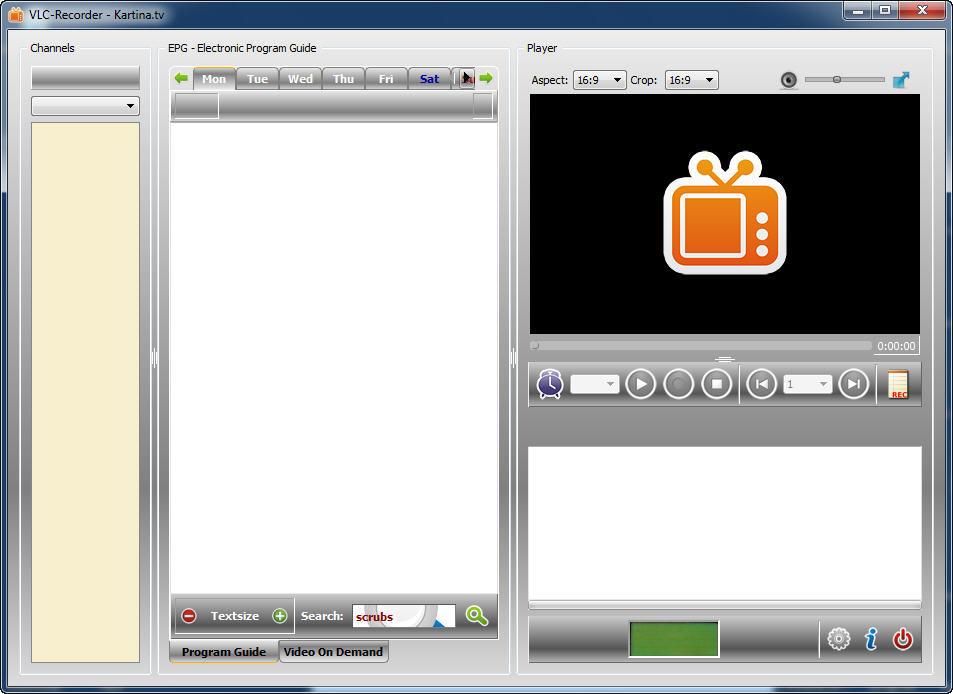Jump backward with the previous button
Image resolution: width=953 pixels, height=694 pixels.
[761, 384]
